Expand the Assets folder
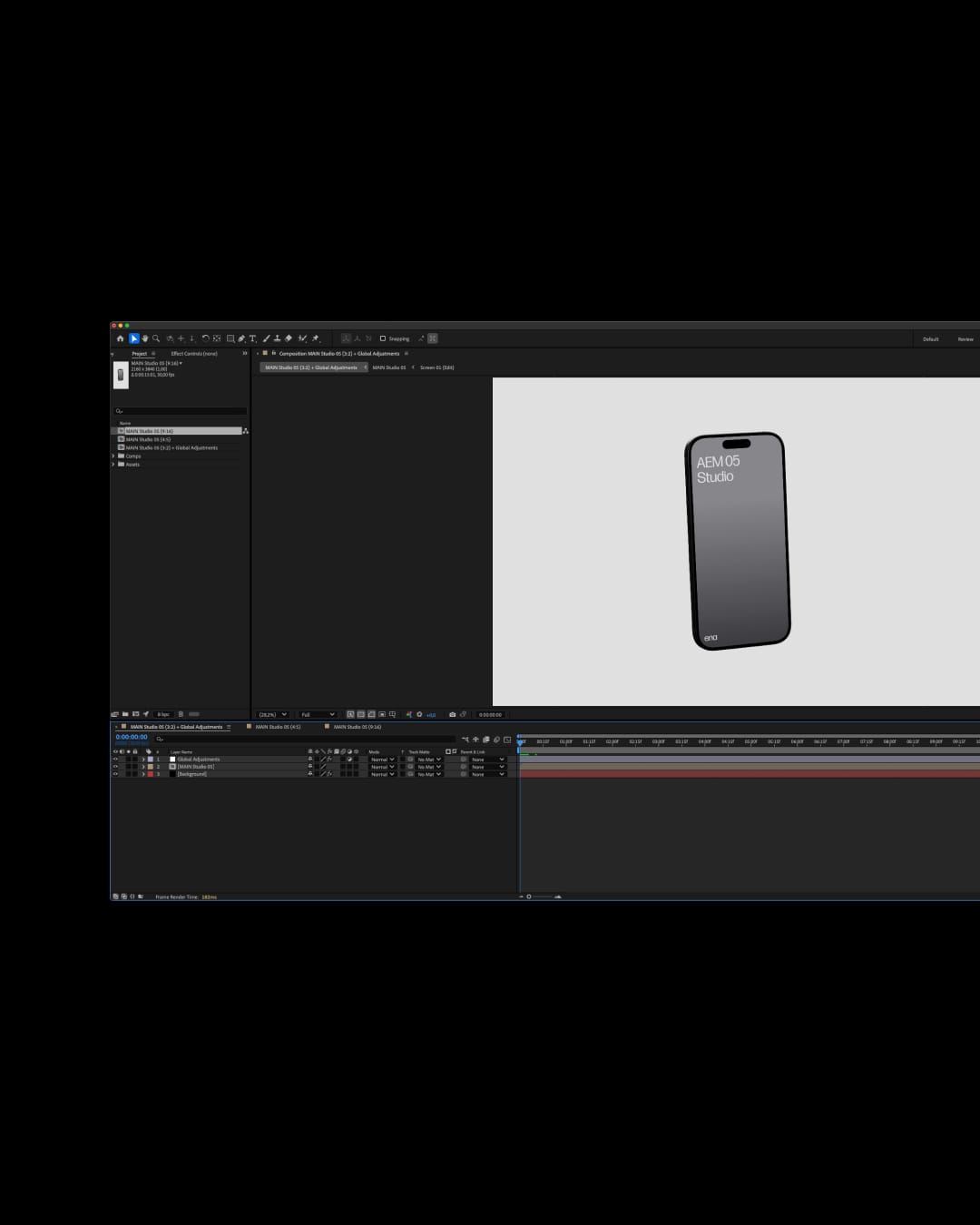Viewport: 980px width, 1225px height. 113,464
